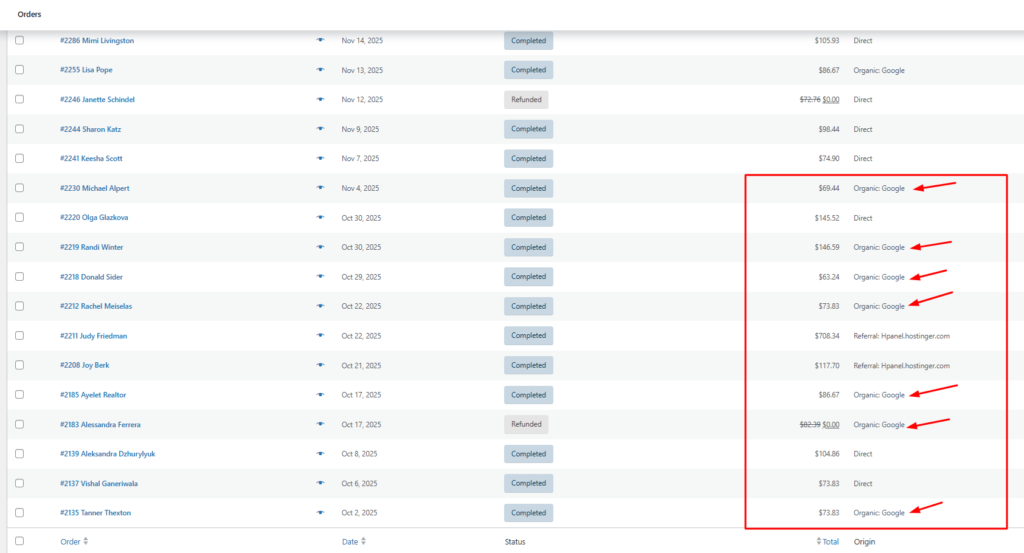Tick the Tanner Thexton order checkbox
The height and width of the screenshot is (553, 1024).
point(20,513)
